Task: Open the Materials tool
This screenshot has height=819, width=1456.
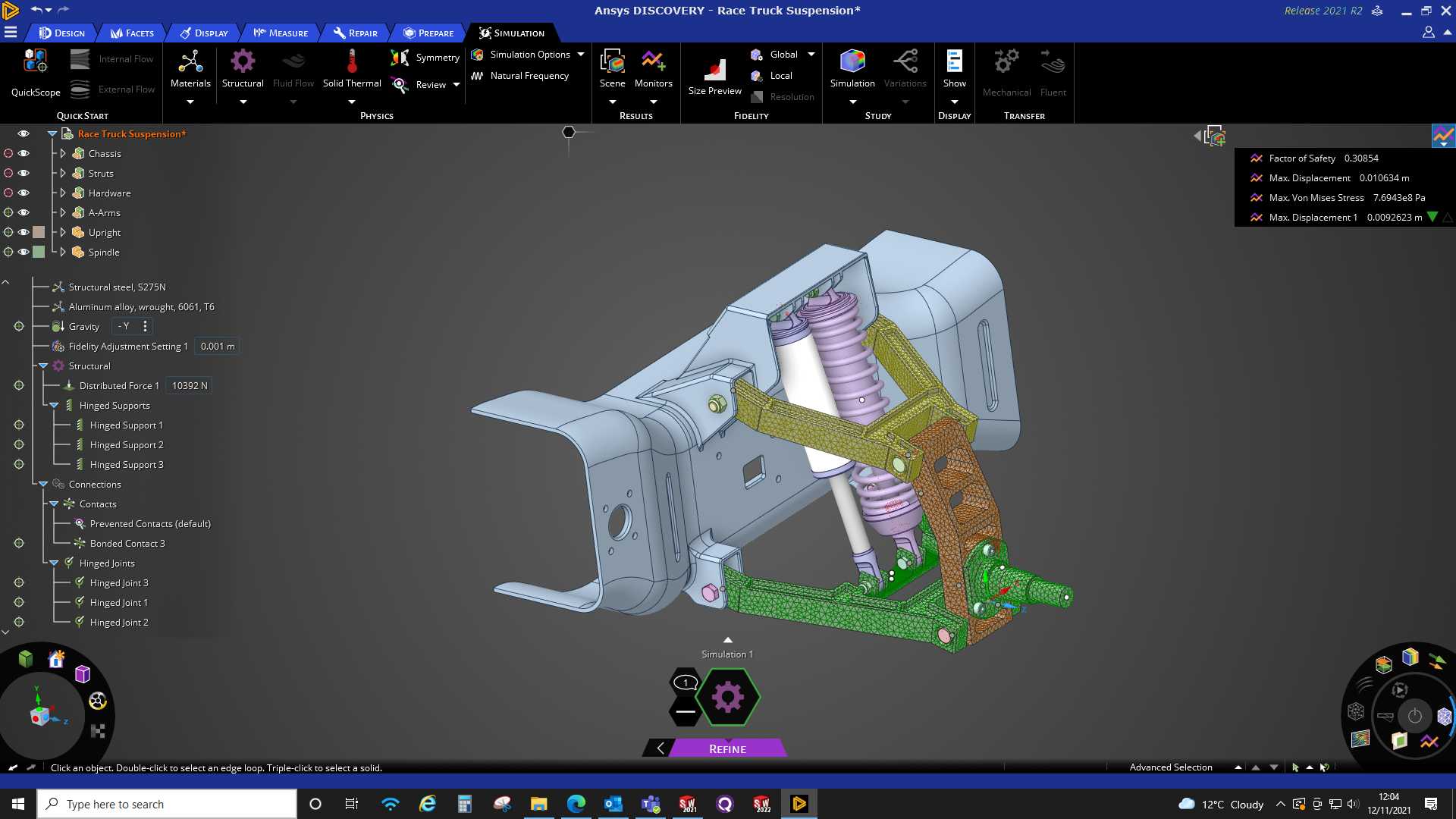Action: tap(190, 70)
